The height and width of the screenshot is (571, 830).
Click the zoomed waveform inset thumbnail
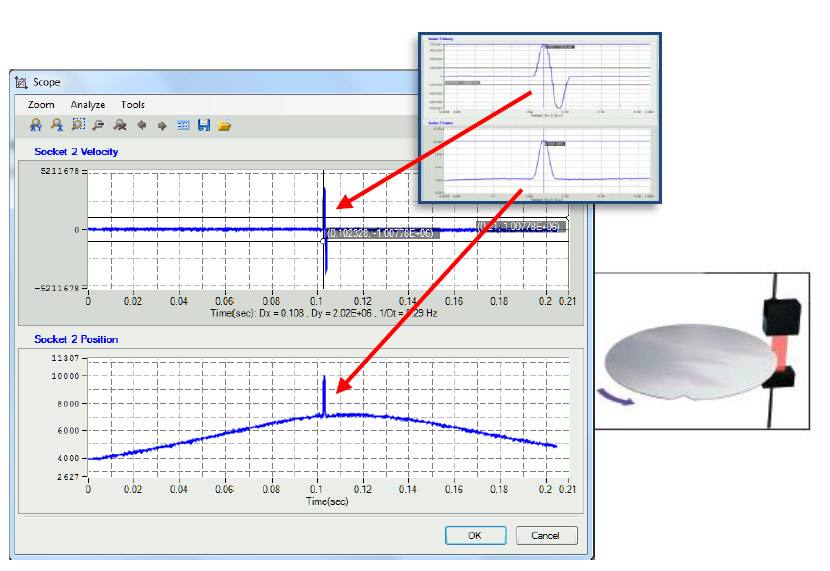(x=539, y=116)
